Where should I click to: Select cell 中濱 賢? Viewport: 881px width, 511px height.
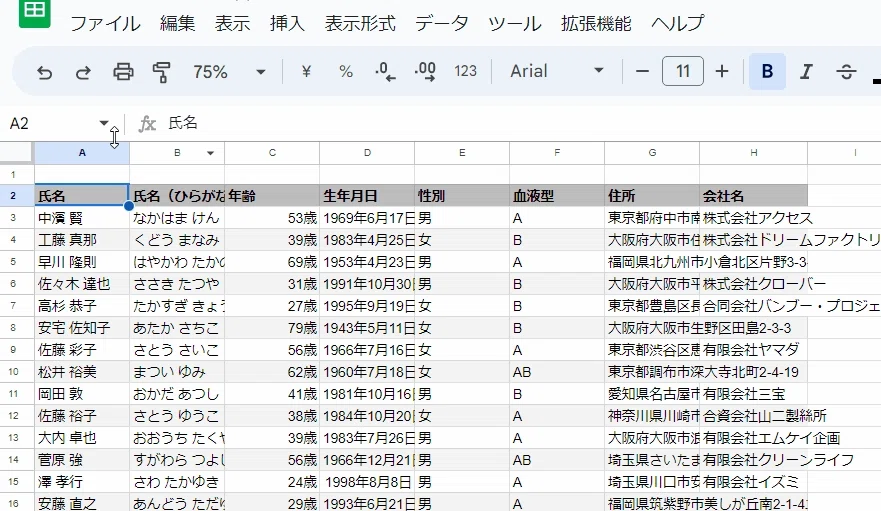(x=82, y=218)
